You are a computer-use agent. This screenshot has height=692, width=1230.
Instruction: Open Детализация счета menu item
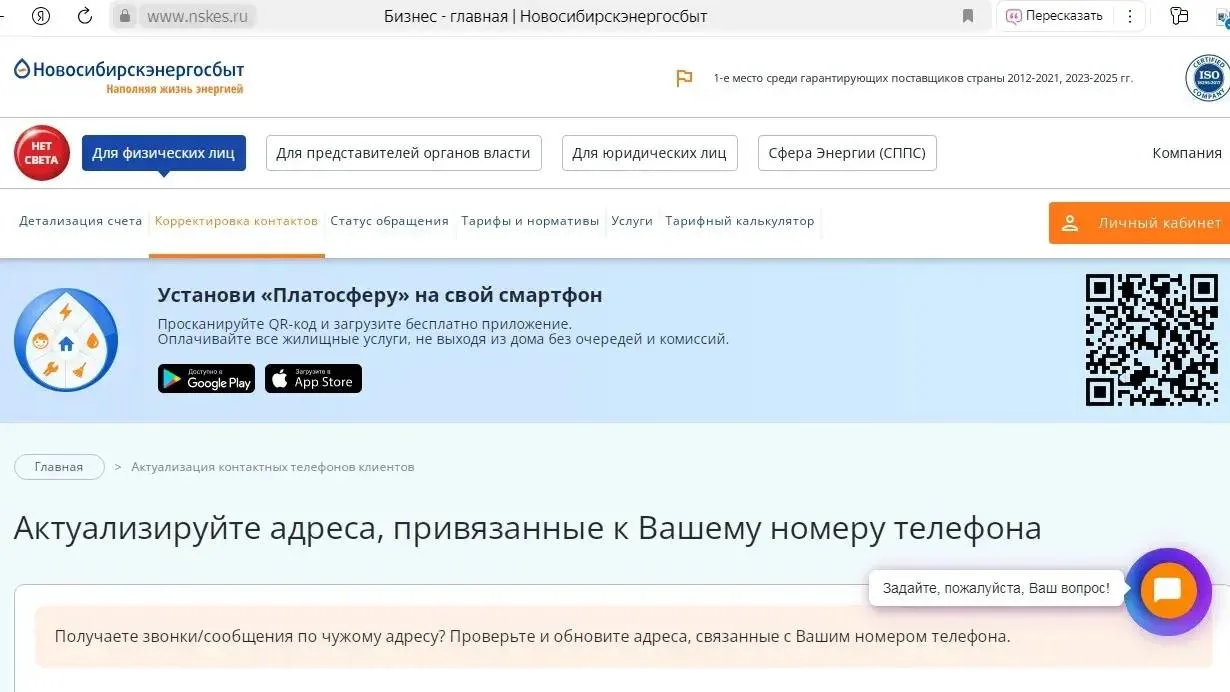[81, 221]
